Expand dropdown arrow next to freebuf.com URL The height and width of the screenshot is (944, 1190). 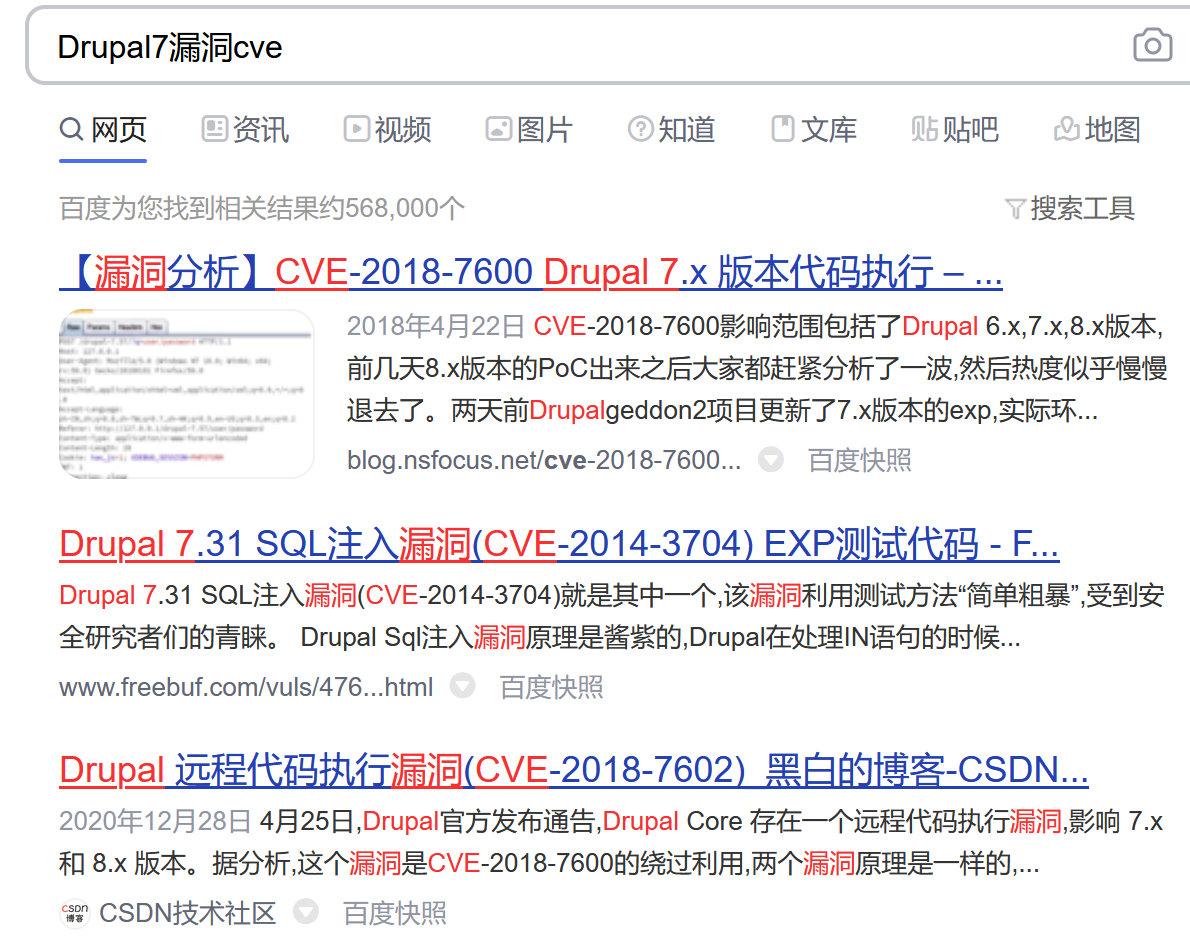(462, 687)
